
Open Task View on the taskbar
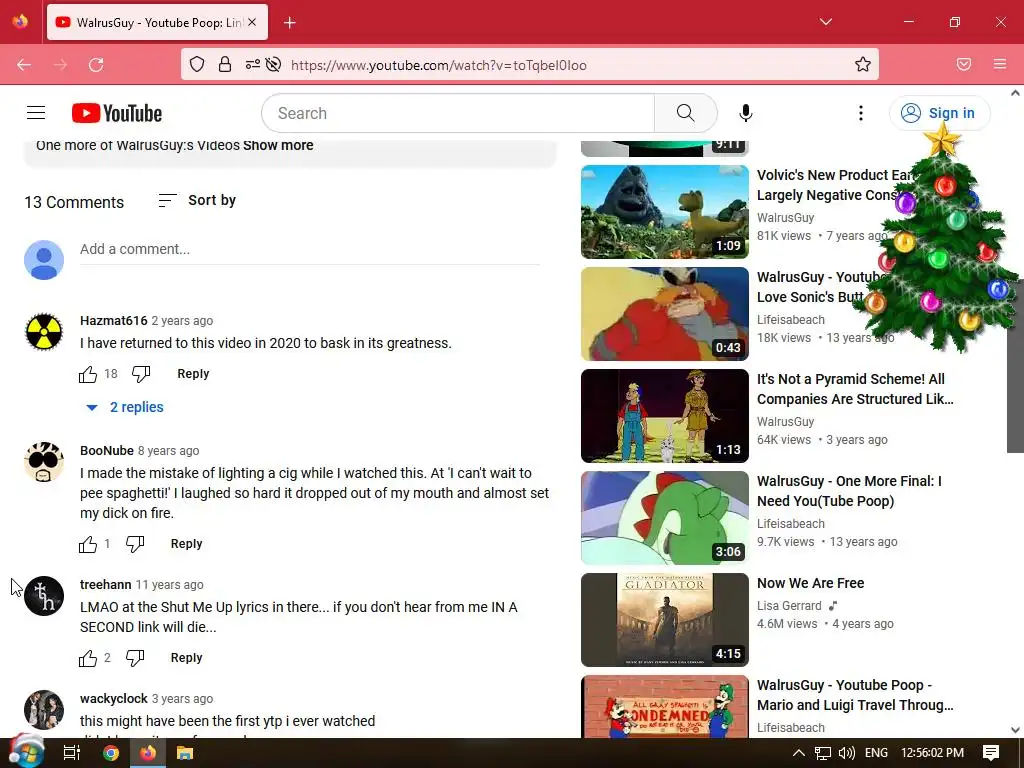(72, 753)
